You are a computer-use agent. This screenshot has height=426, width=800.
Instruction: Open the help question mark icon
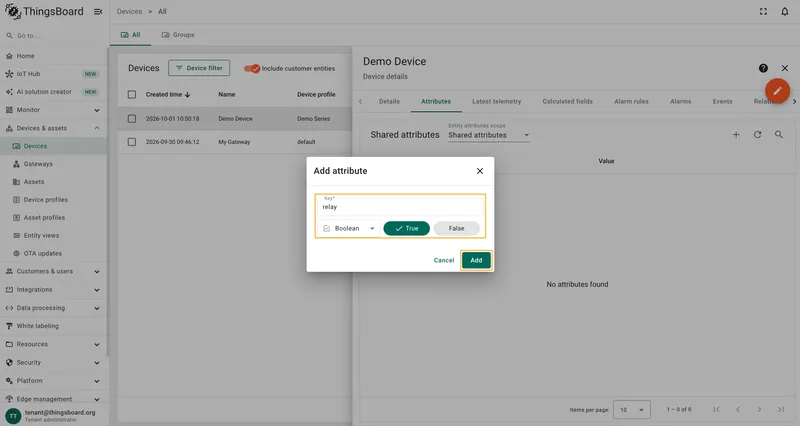[x=763, y=68]
